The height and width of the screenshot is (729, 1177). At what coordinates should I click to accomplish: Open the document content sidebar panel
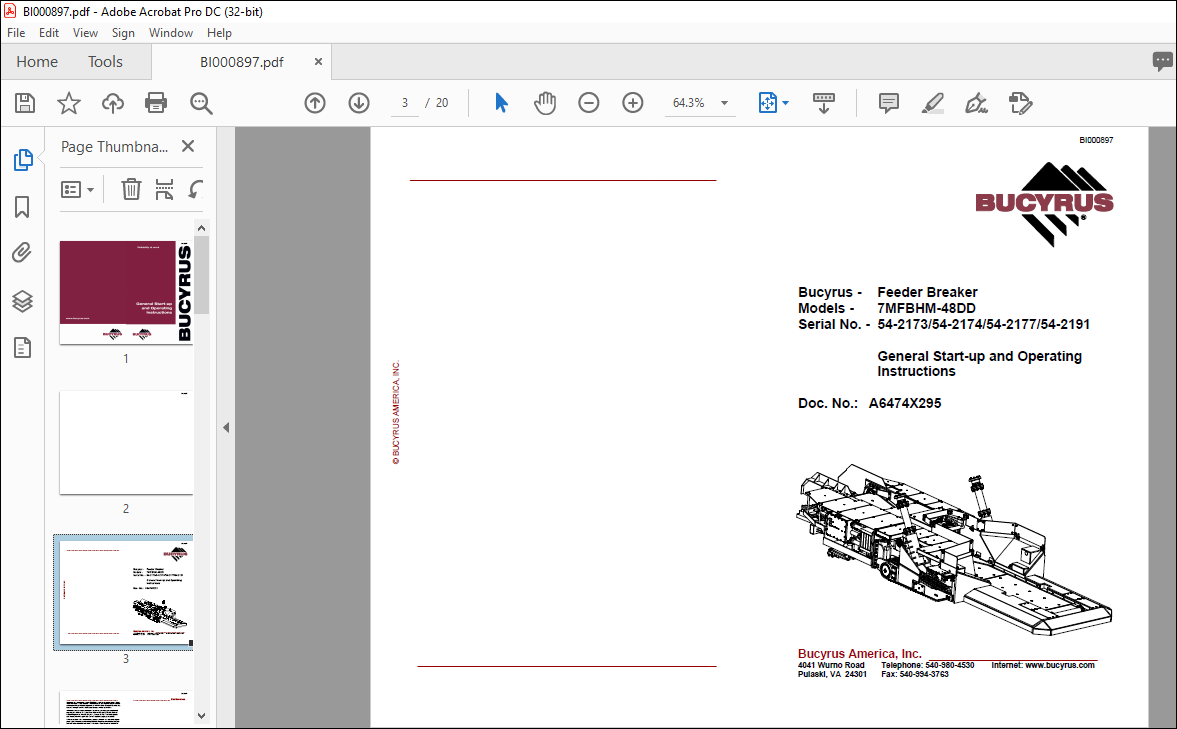pos(23,348)
